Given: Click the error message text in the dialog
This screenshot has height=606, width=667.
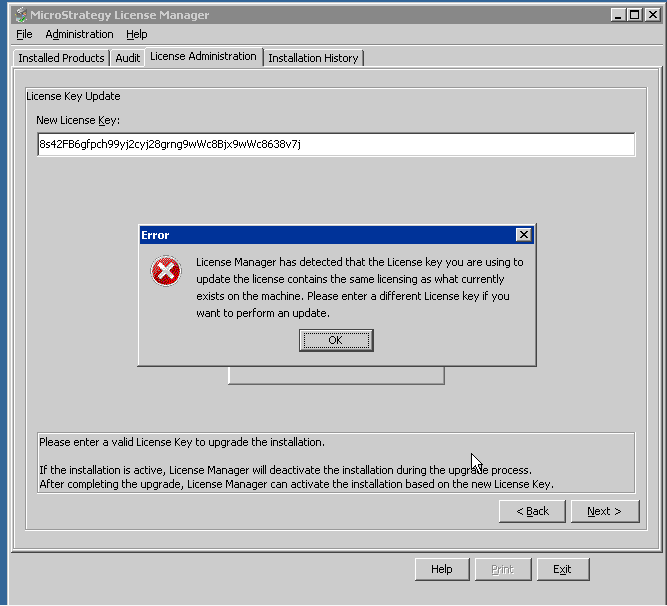Looking at the screenshot, I should coord(359,287).
